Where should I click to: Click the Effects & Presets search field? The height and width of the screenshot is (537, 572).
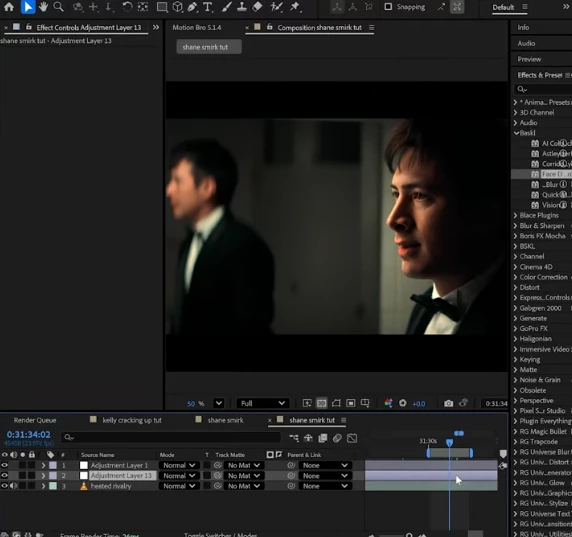[x=543, y=89]
